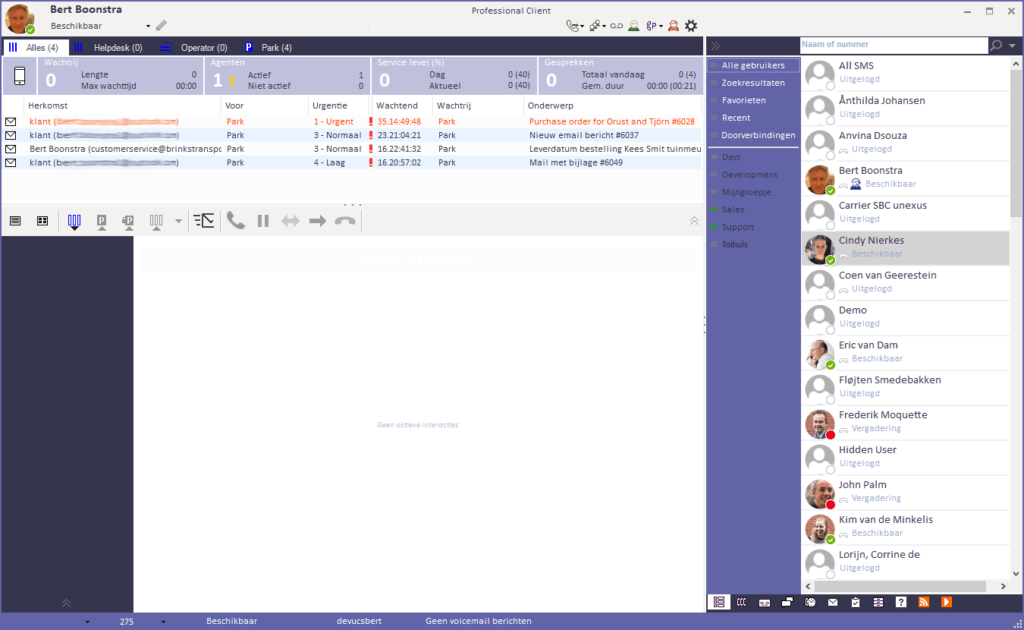
Task: Click the pause hold call icon
Action: (x=263, y=221)
